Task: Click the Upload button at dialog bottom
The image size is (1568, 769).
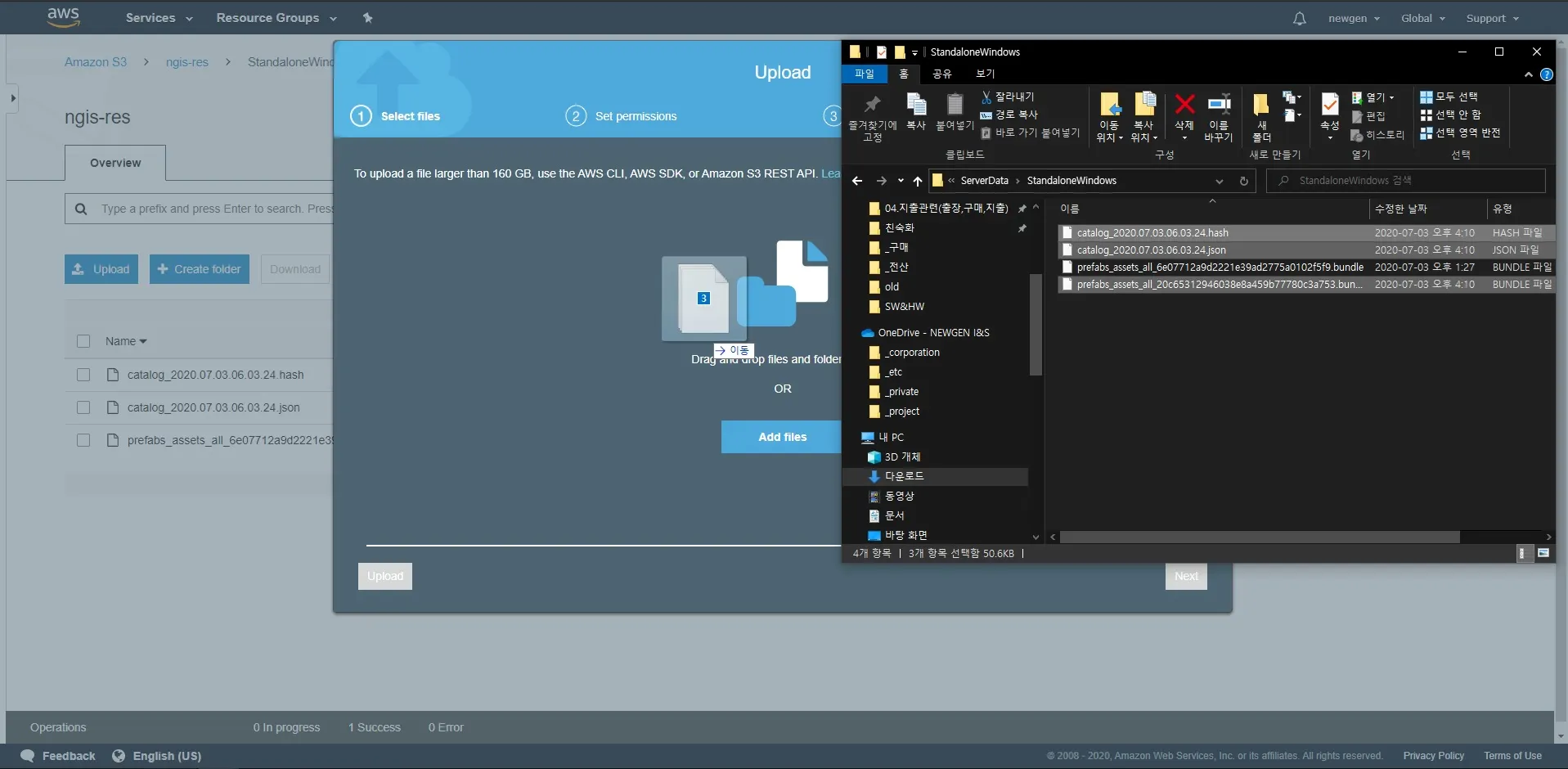Action: pos(385,576)
